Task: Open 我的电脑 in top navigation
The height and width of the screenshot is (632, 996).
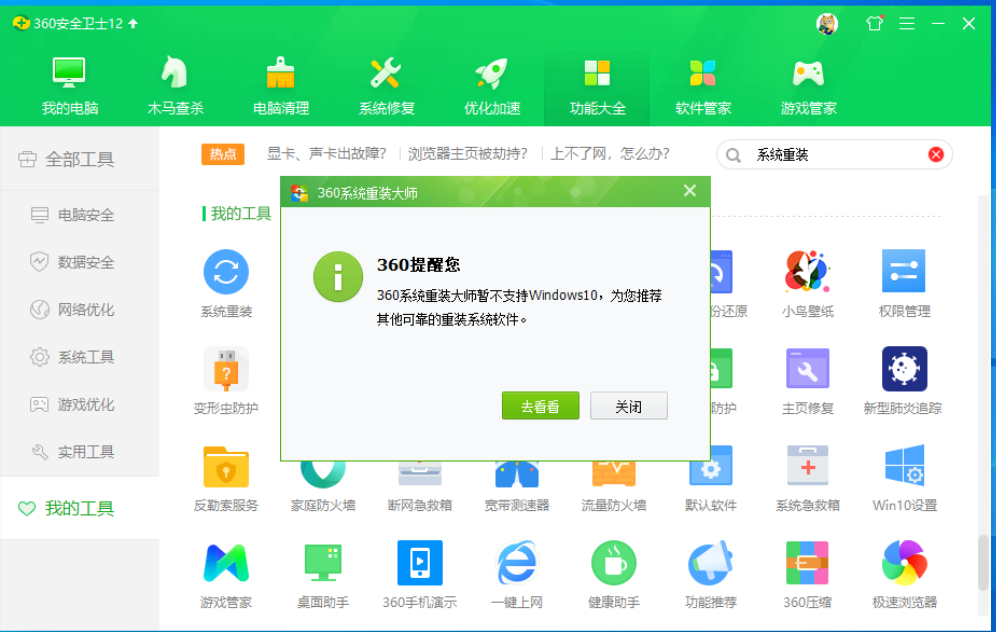Action: point(69,86)
